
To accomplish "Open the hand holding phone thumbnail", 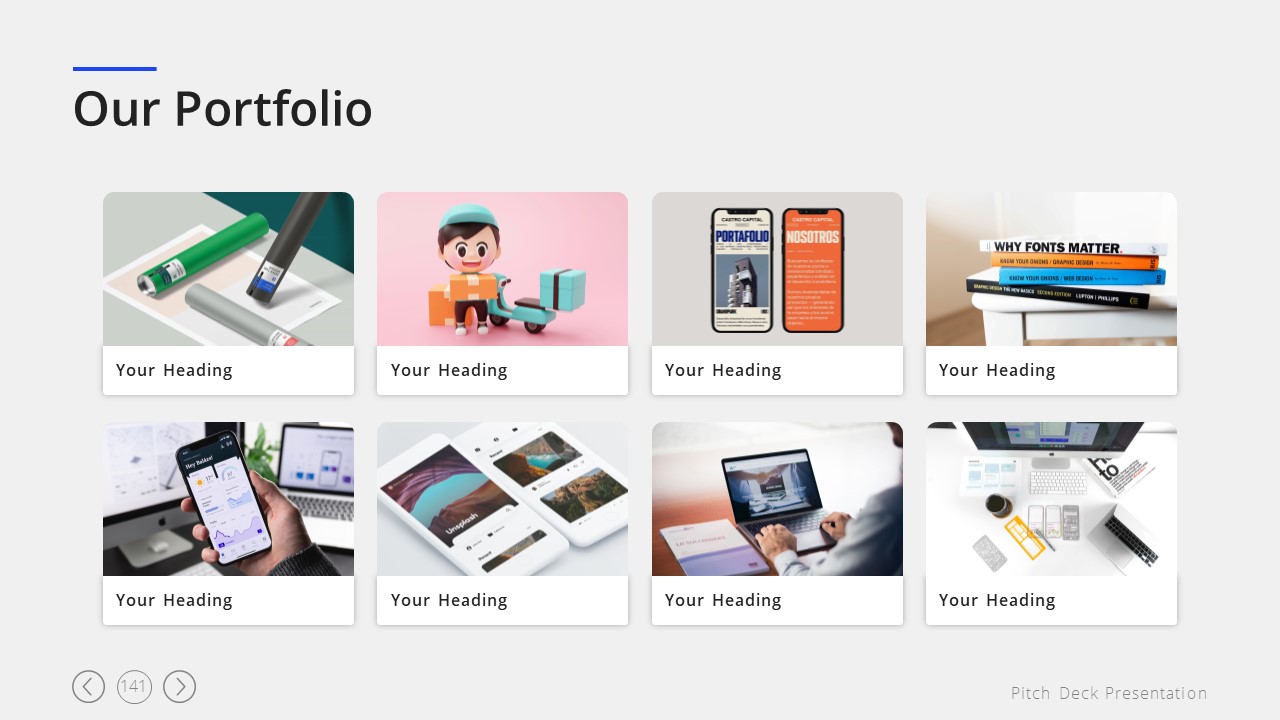I will click(228, 499).
